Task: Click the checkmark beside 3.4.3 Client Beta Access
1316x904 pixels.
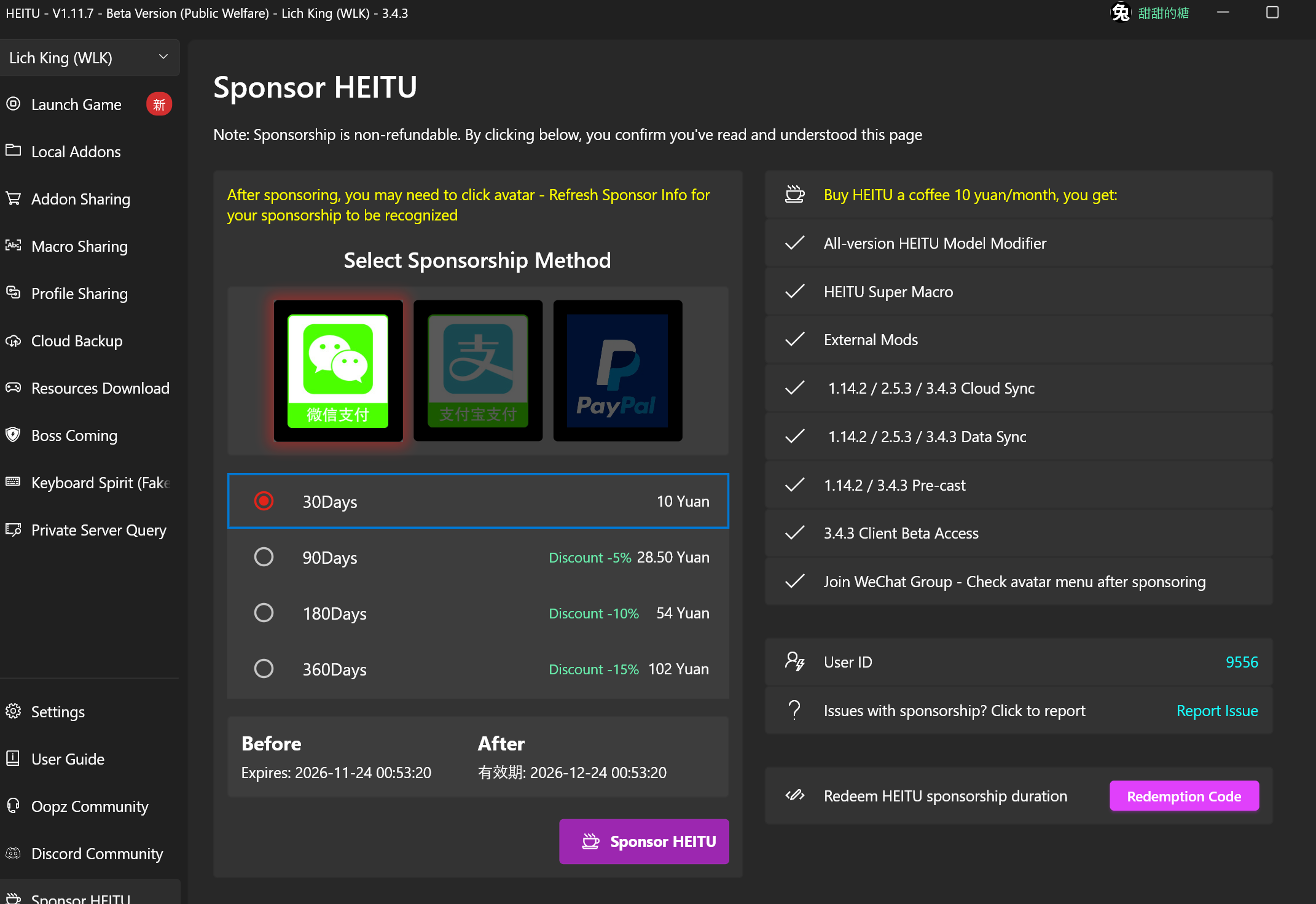Action: pyautogui.click(x=795, y=533)
